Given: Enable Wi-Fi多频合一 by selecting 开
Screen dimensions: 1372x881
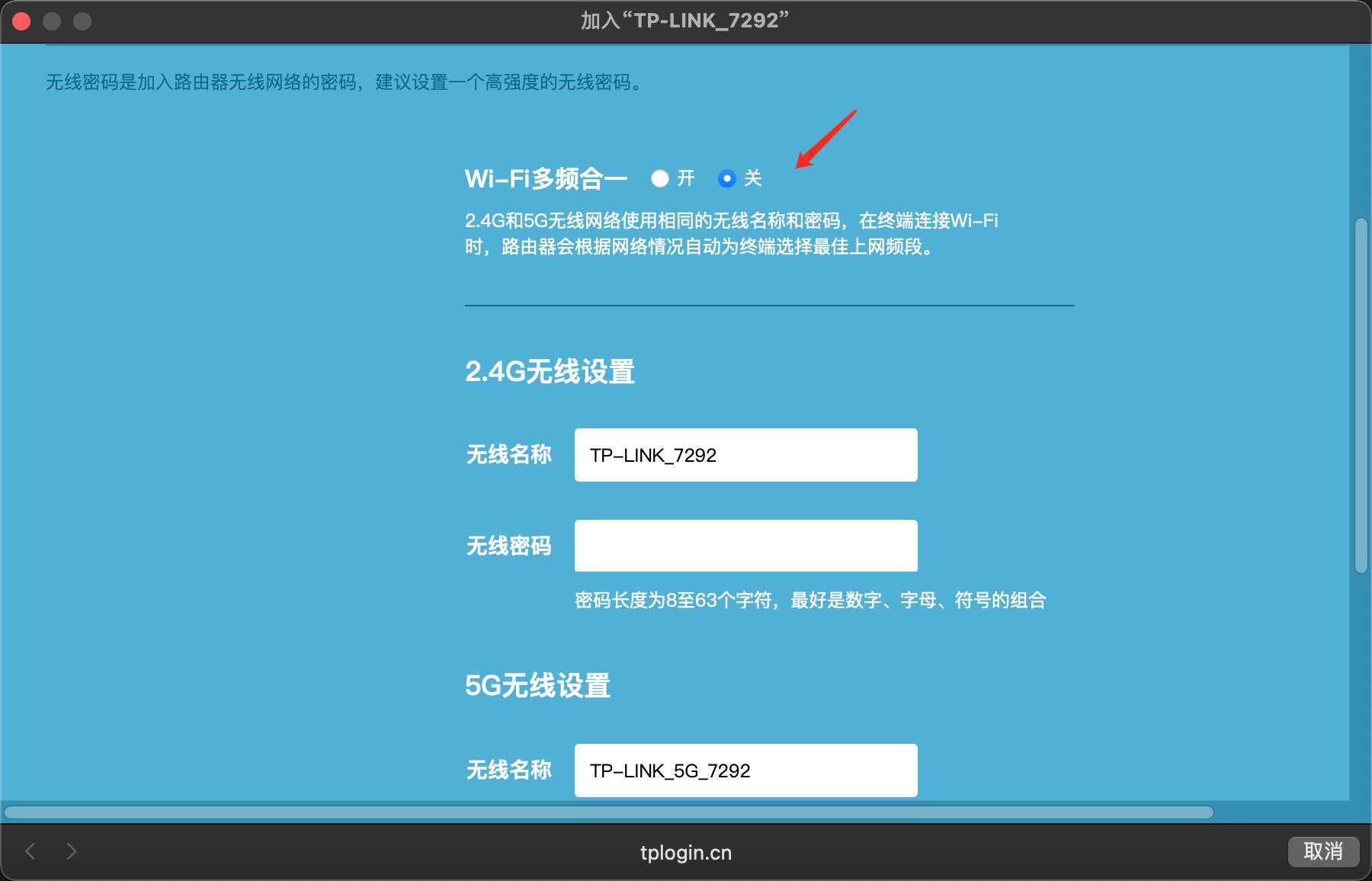Looking at the screenshot, I should (660, 179).
